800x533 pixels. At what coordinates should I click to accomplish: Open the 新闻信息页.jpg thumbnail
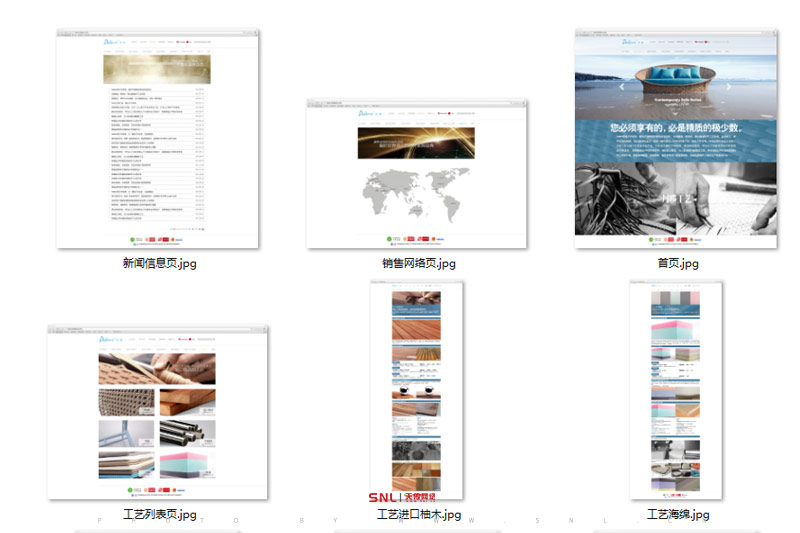[x=157, y=140]
